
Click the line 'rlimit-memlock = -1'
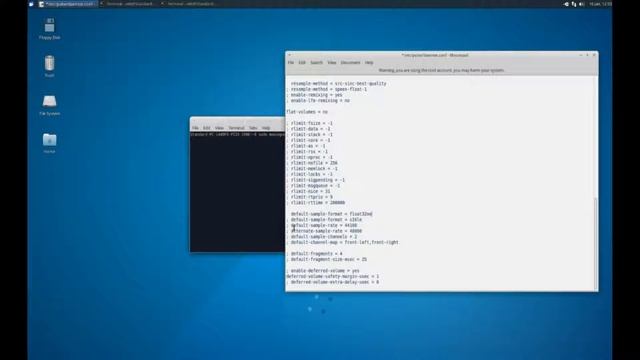pos(312,169)
